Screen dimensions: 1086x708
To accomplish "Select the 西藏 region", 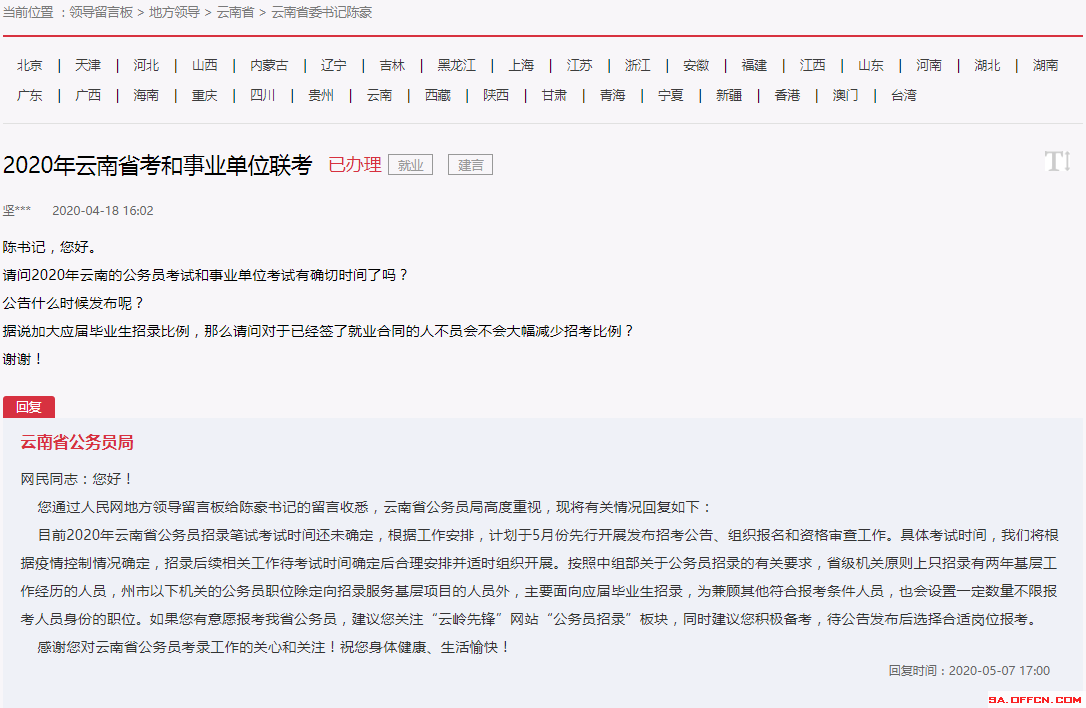I will (x=438, y=95).
